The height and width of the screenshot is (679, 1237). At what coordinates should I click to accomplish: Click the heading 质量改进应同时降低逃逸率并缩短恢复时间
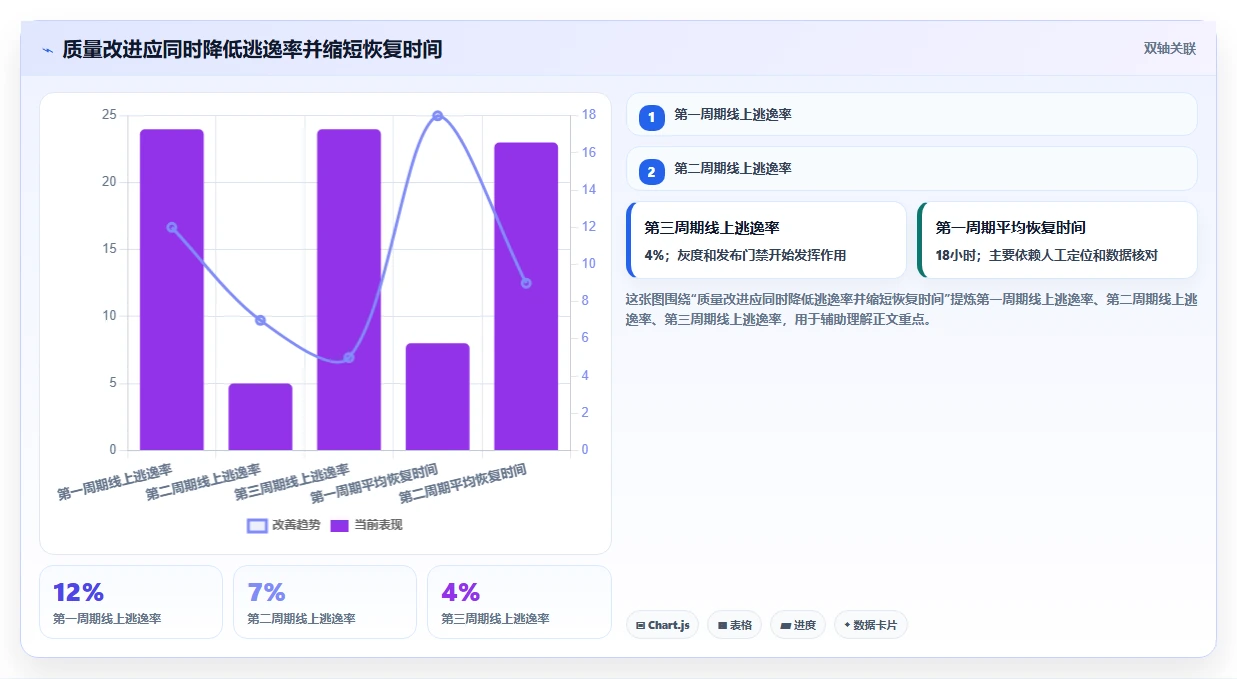tap(252, 49)
